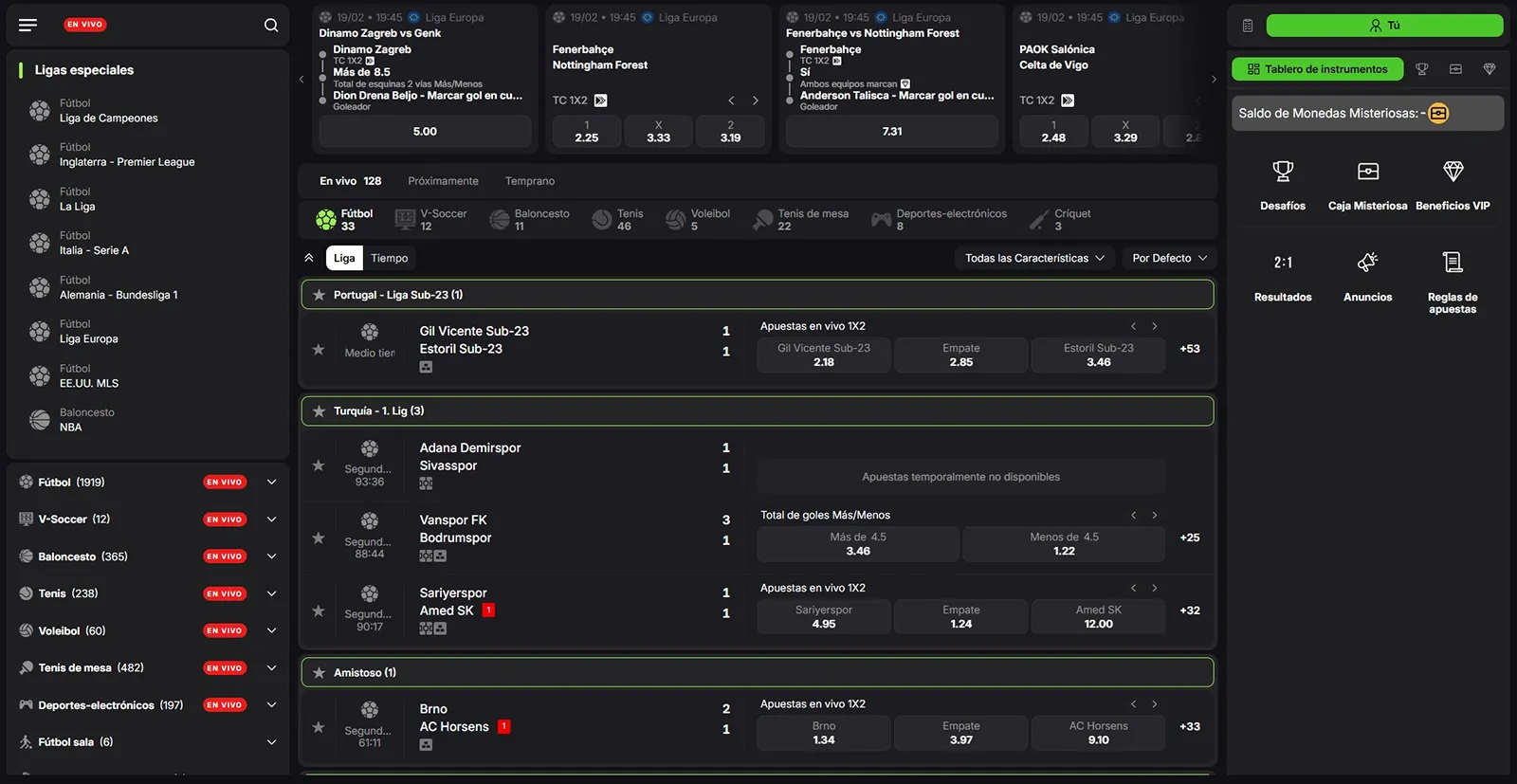Select Tenis sport filter
The width and height of the screenshot is (1517, 784).
click(x=617, y=220)
